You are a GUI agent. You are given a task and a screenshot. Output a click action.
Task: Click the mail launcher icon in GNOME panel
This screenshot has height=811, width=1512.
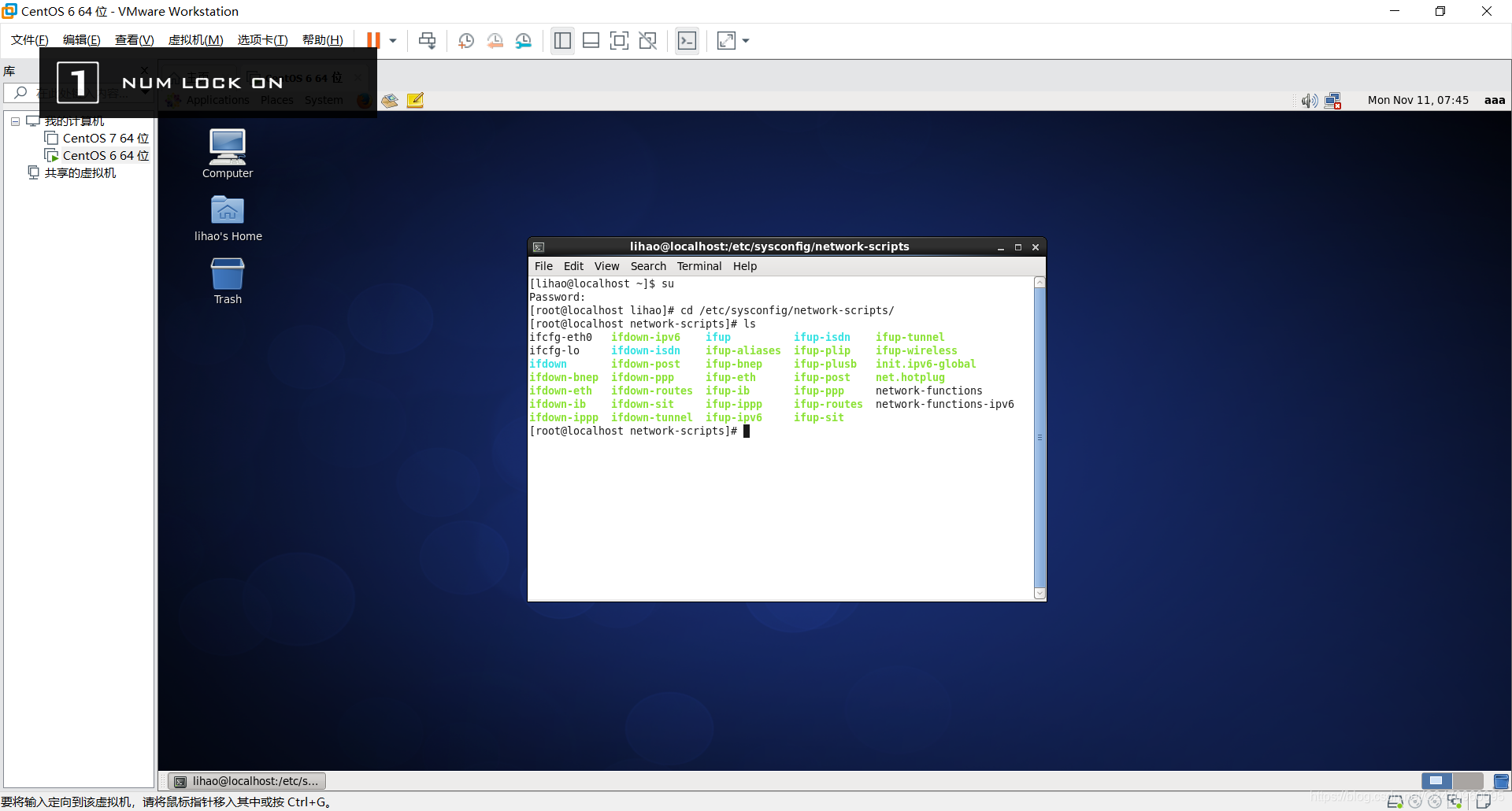click(x=390, y=100)
